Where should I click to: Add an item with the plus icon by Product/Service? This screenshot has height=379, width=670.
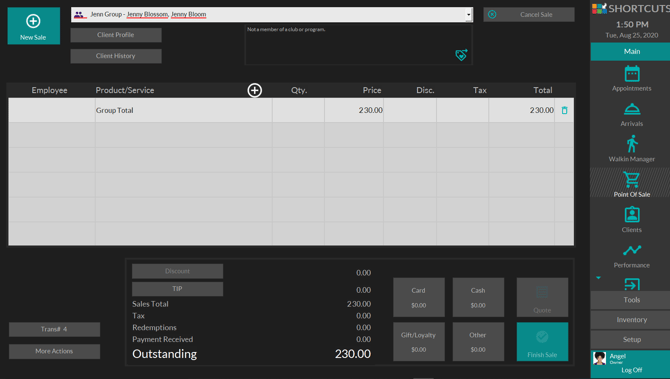[x=255, y=90]
